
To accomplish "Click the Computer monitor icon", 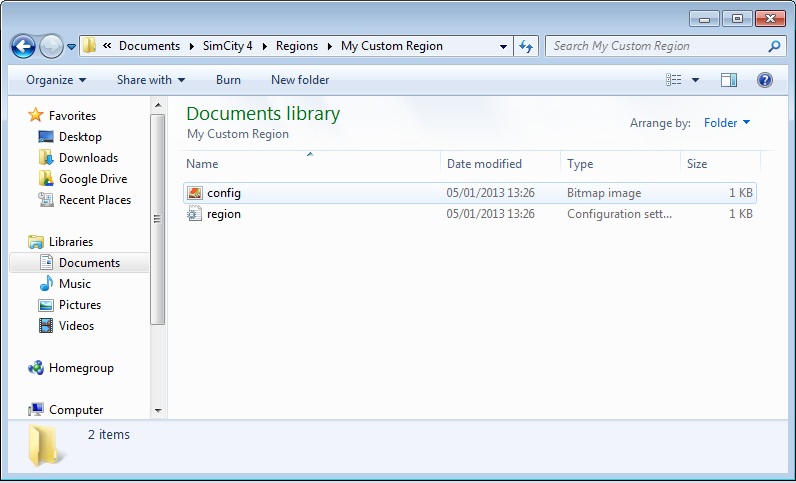I will (36, 409).
